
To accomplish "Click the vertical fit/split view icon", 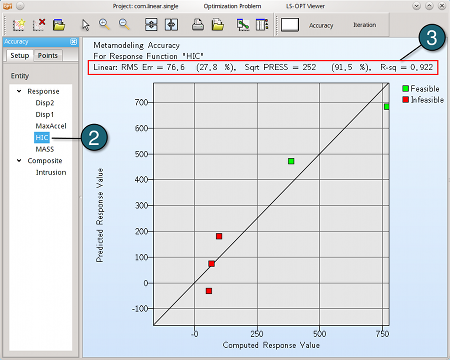I will point(151,25).
